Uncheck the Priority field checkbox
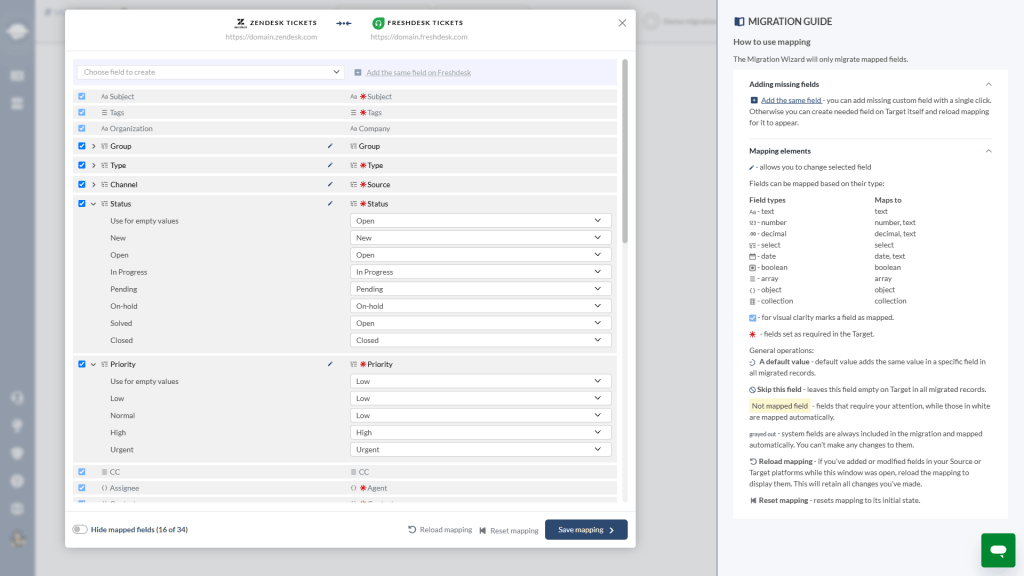The height and width of the screenshot is (576, 1024). (82, 364)
